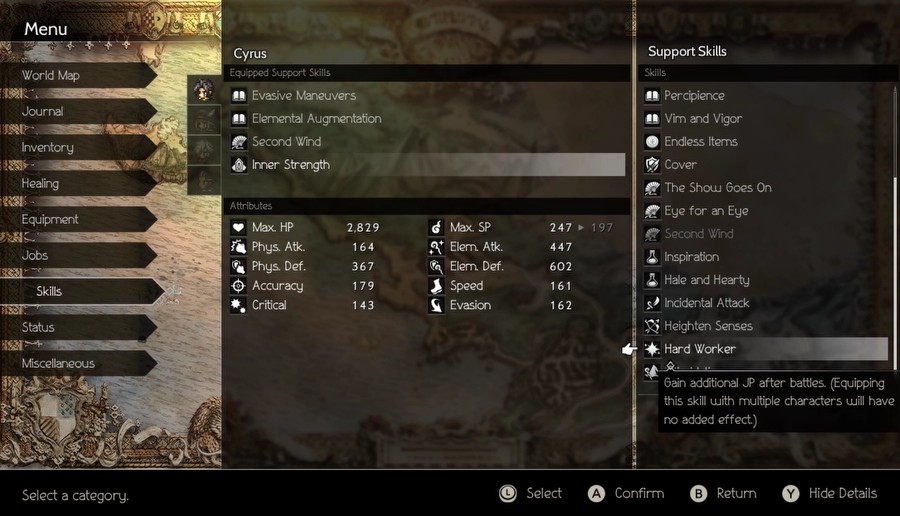Click the Cover shield icon
The width and height of the screenshot is (900, 516).
(x=652, y=165)
